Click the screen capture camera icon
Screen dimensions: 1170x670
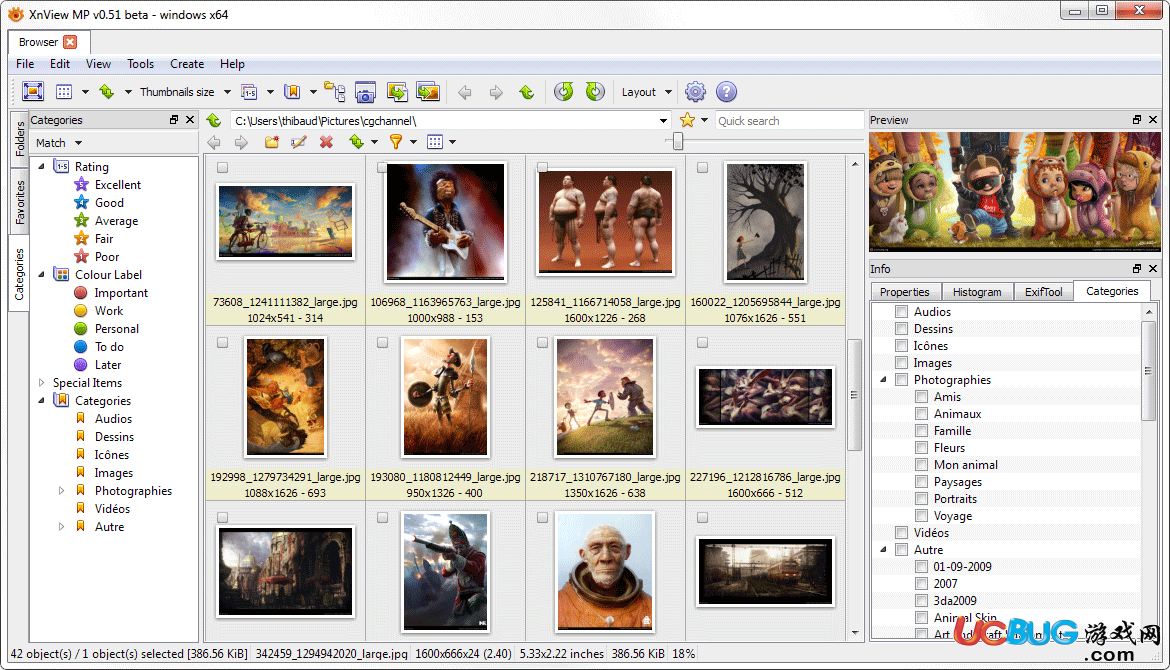pos(366,92)
